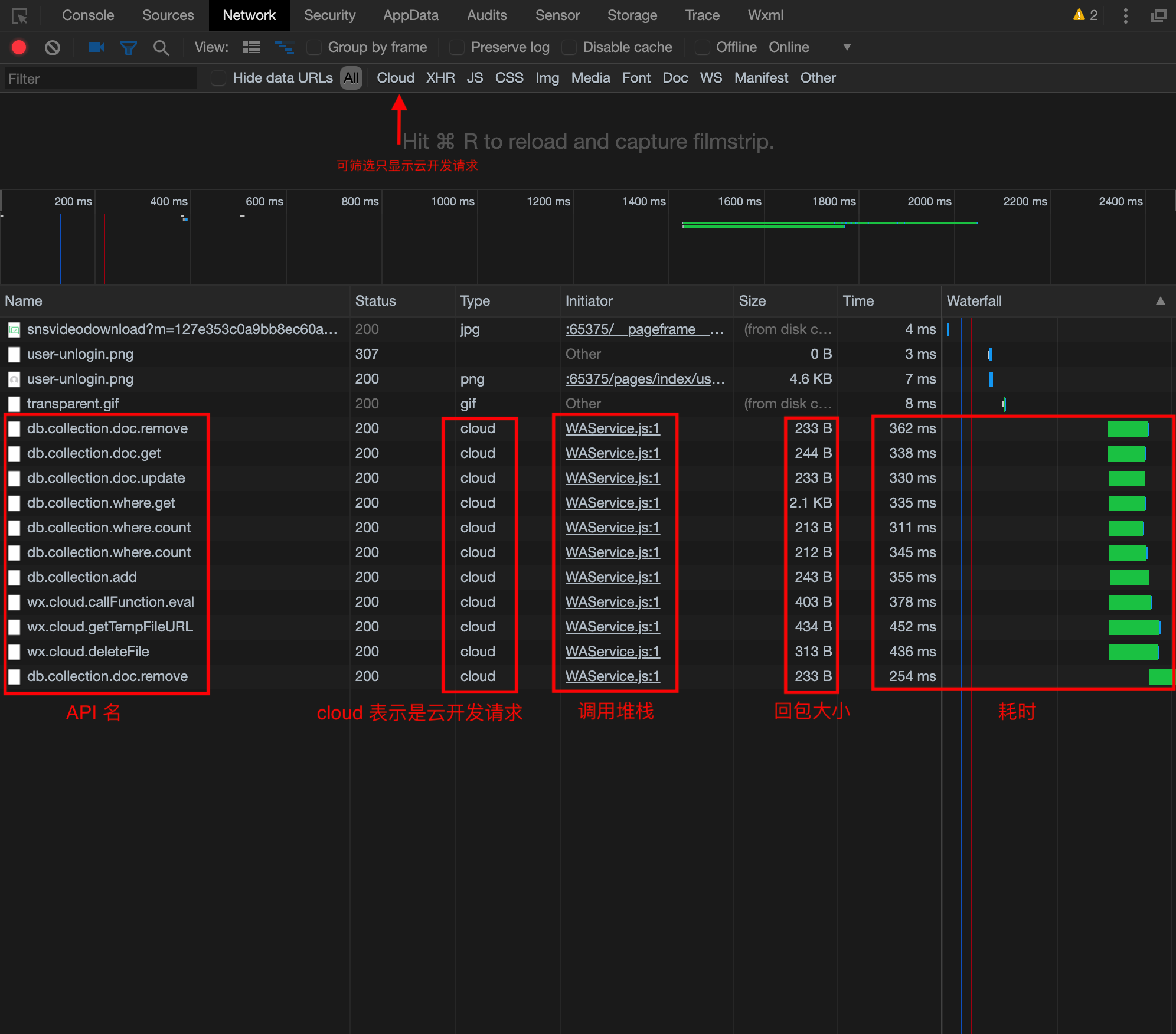Click the image icon beside snsvideodownload
The width and height of the screenshot is (1176, 1034).
[x=14, y=330]
